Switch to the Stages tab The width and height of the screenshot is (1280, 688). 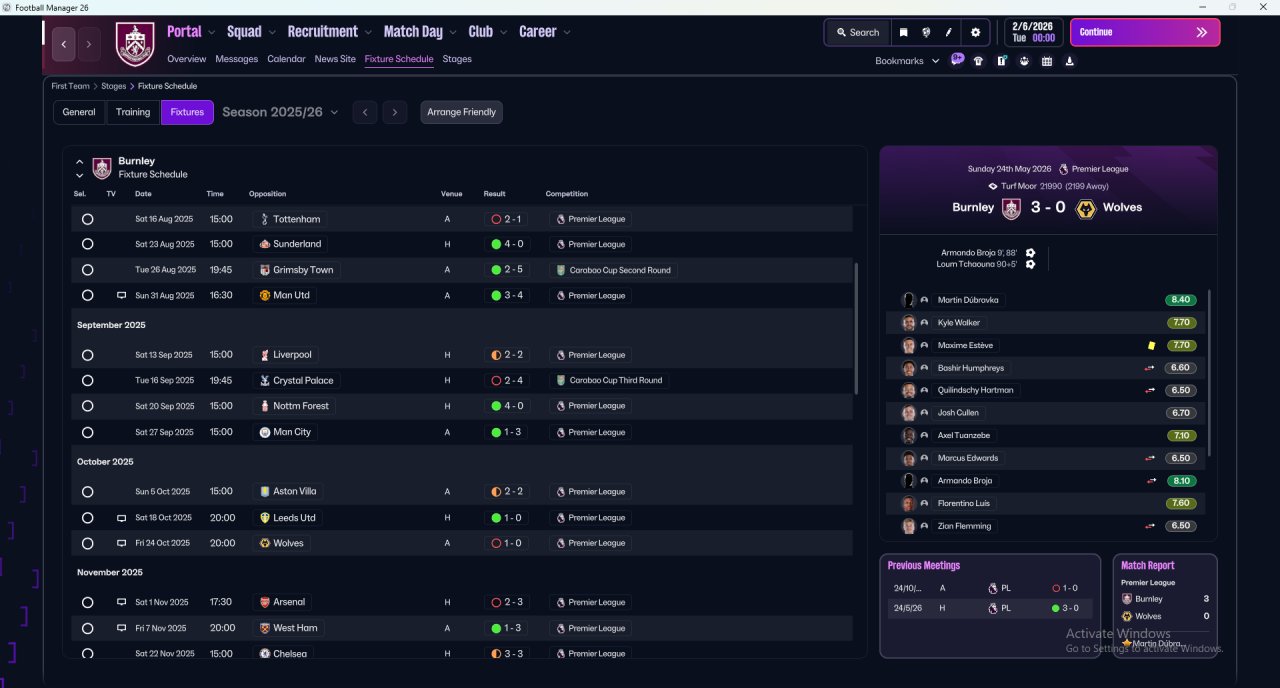click(457, 59)
